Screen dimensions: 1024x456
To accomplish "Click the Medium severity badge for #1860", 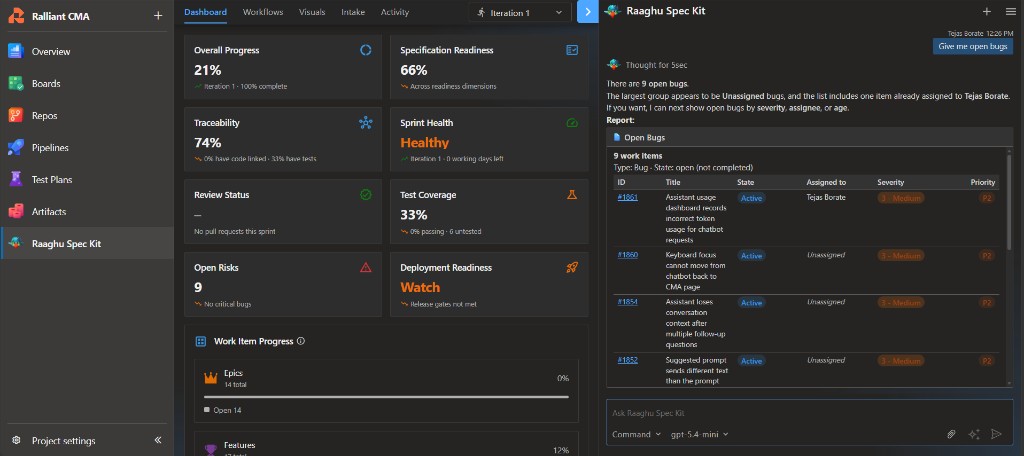I will click(x=901, y=255).
